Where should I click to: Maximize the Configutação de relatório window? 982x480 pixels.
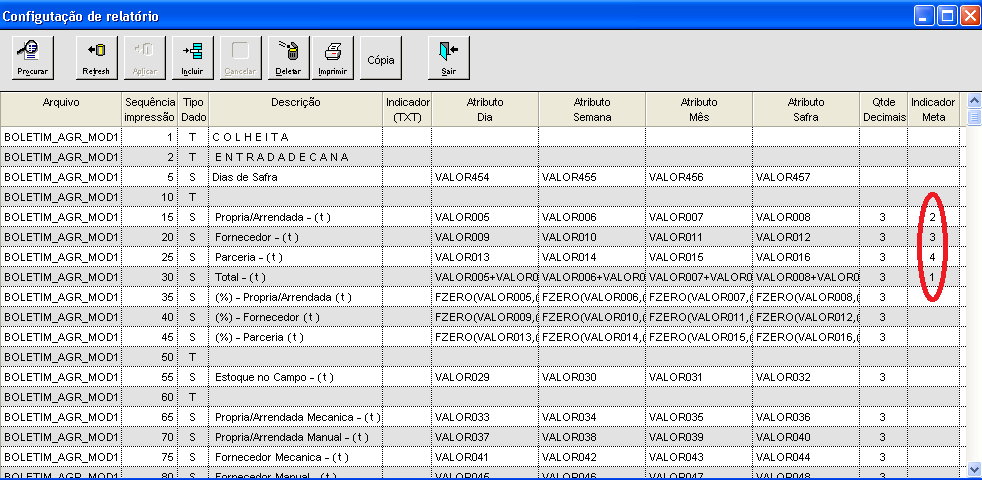pos(947,16)
